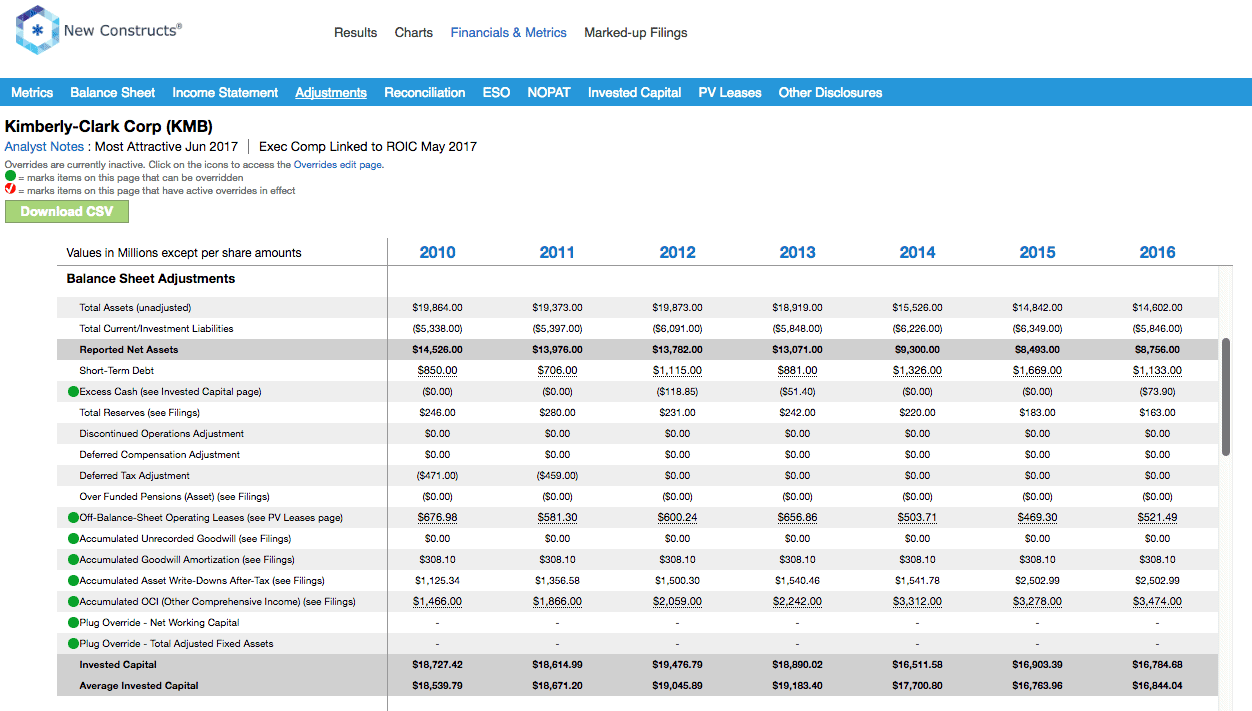1252x711 pixels.
Task: Select Operating Leases value $600.24
Action: [677, 518]
